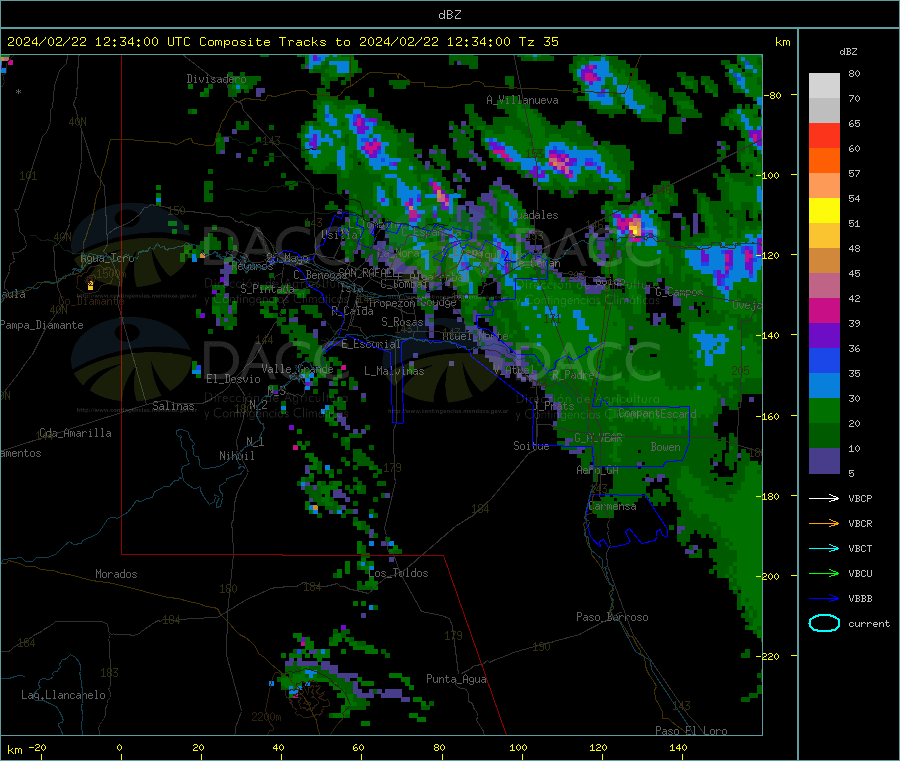Click the Carmensa map label
The image size is (900, 761).
point(612,506)
